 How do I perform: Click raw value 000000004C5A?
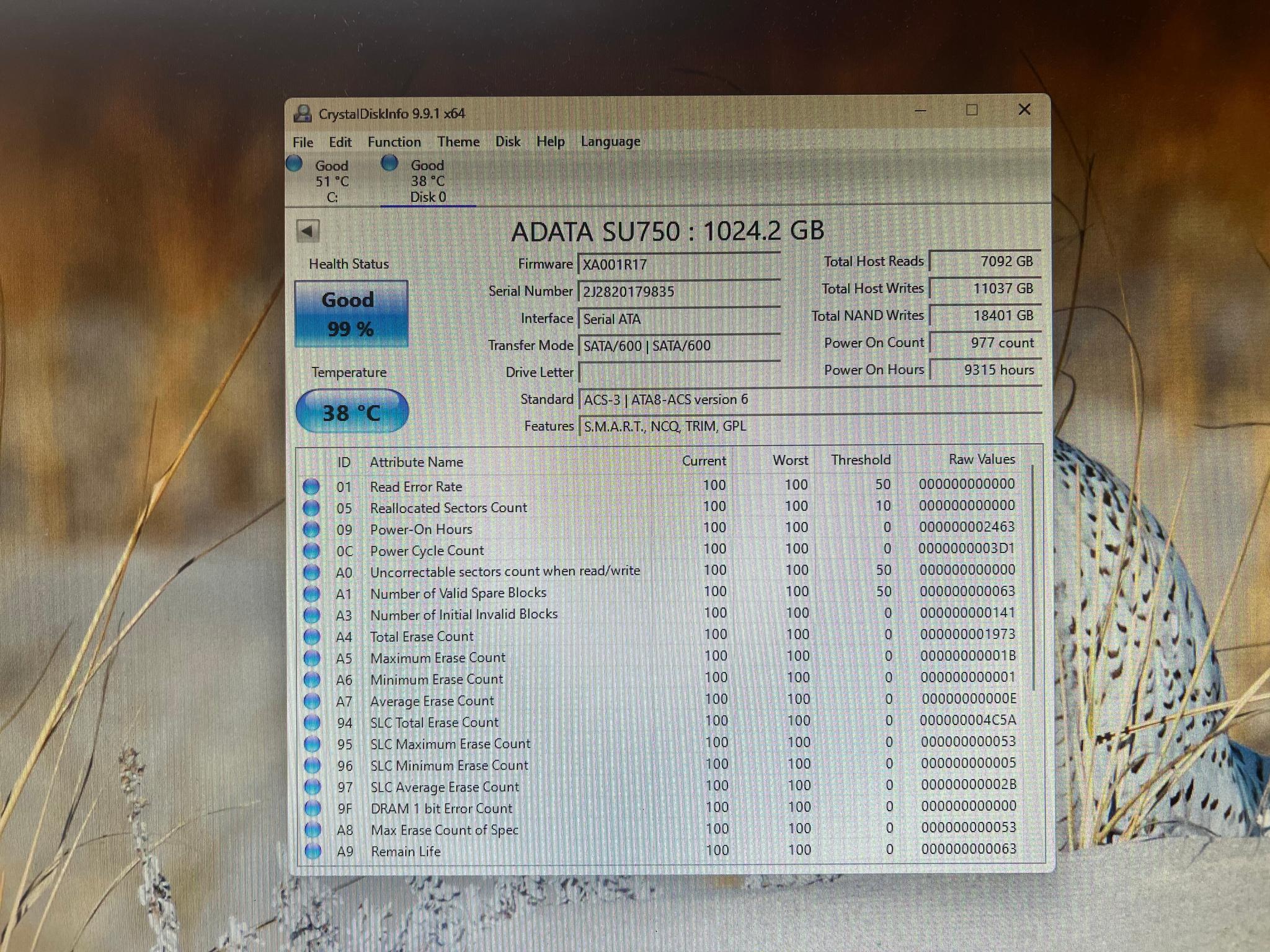[x=968, y=720]
